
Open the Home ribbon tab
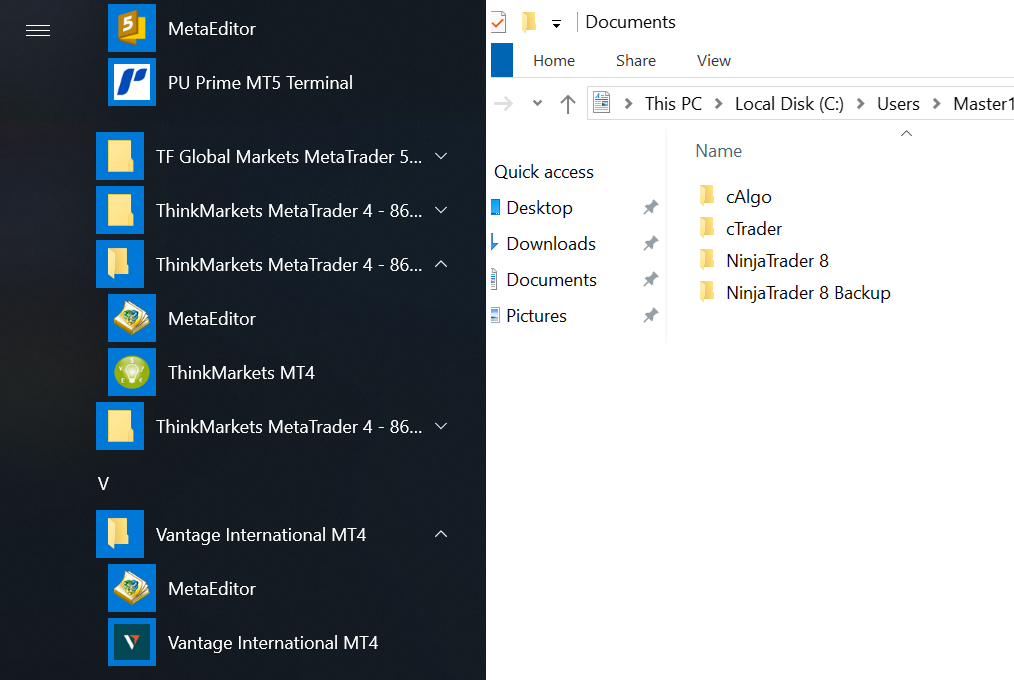coord(554,61)
